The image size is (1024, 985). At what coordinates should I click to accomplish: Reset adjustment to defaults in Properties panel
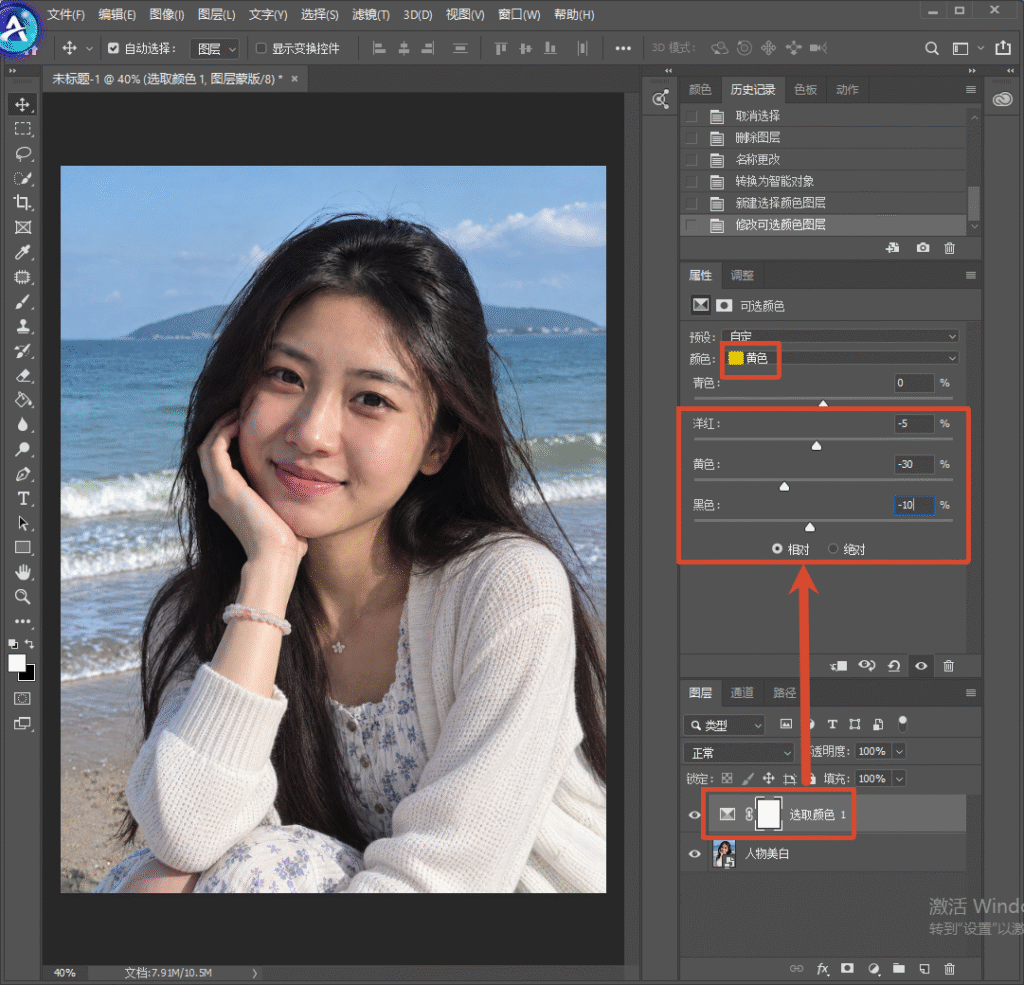[x=894, y=666]
